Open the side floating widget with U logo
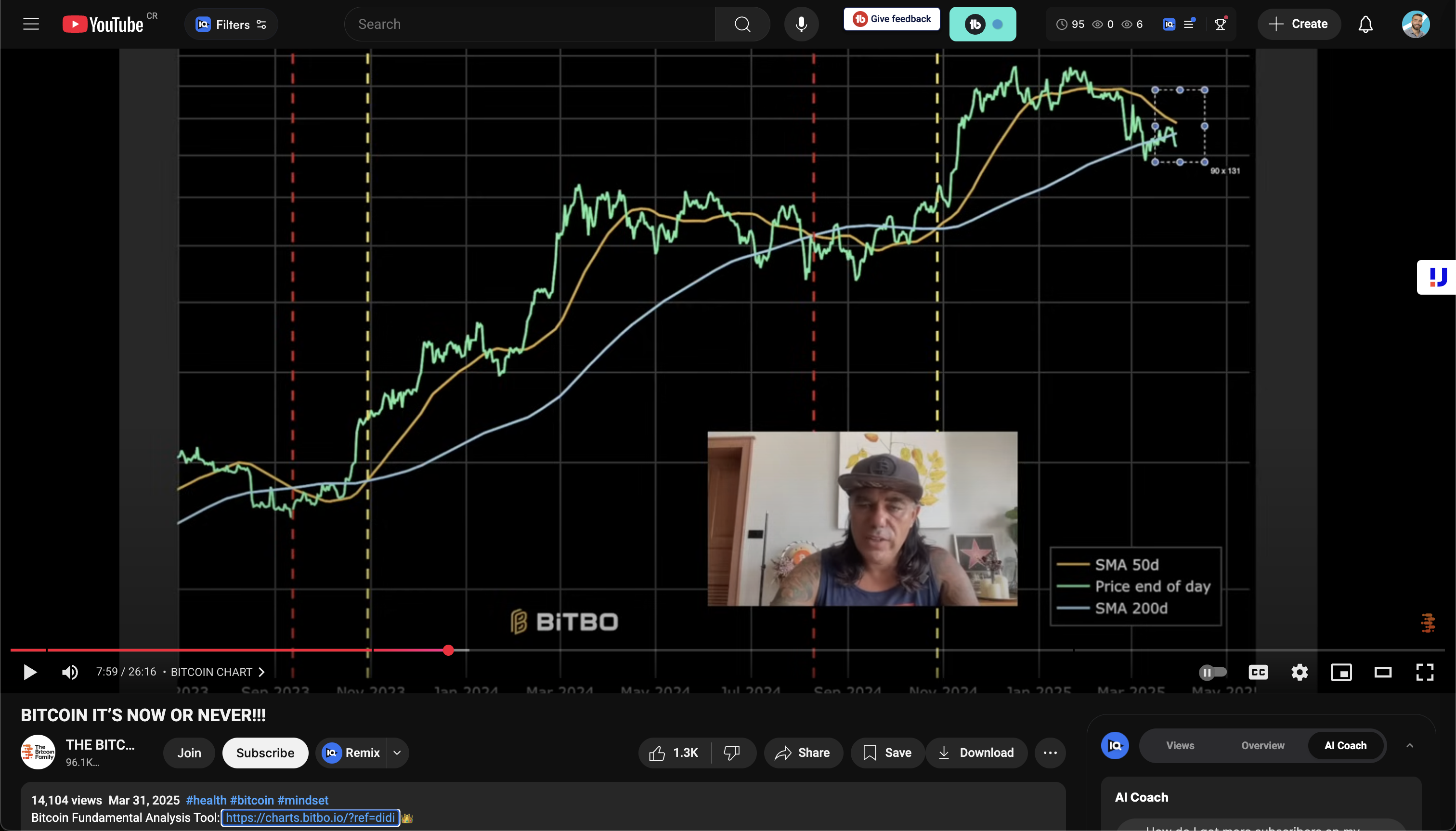This screenshot has height=831, width=1456. 1437,277
